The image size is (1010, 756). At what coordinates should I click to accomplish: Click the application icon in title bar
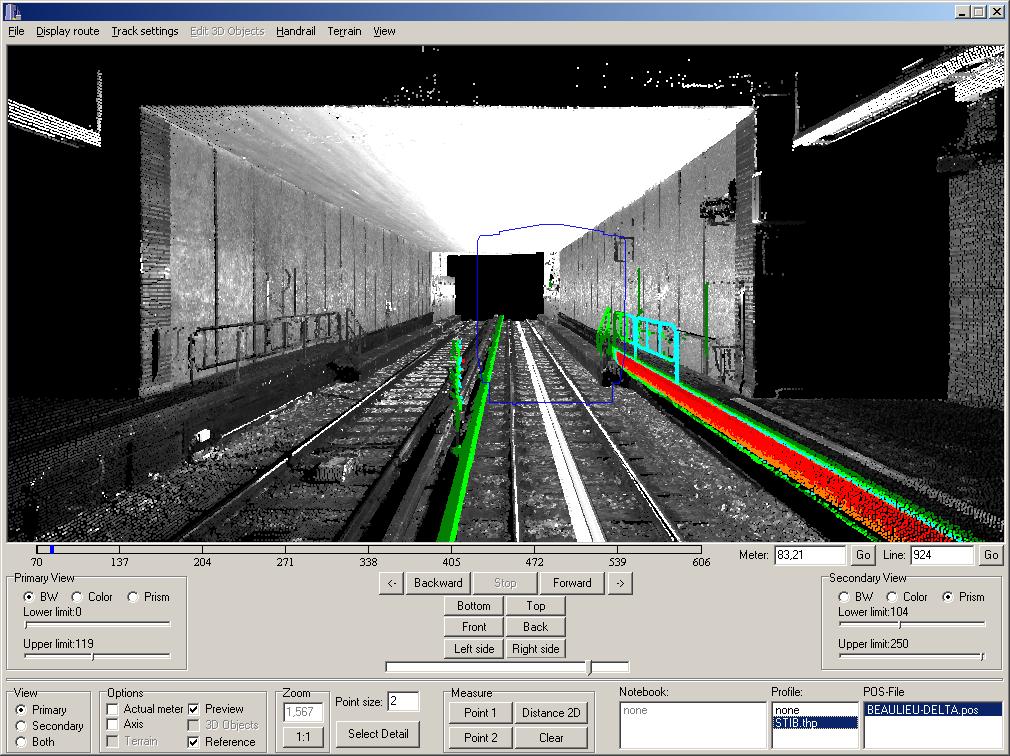pos(13,11)
